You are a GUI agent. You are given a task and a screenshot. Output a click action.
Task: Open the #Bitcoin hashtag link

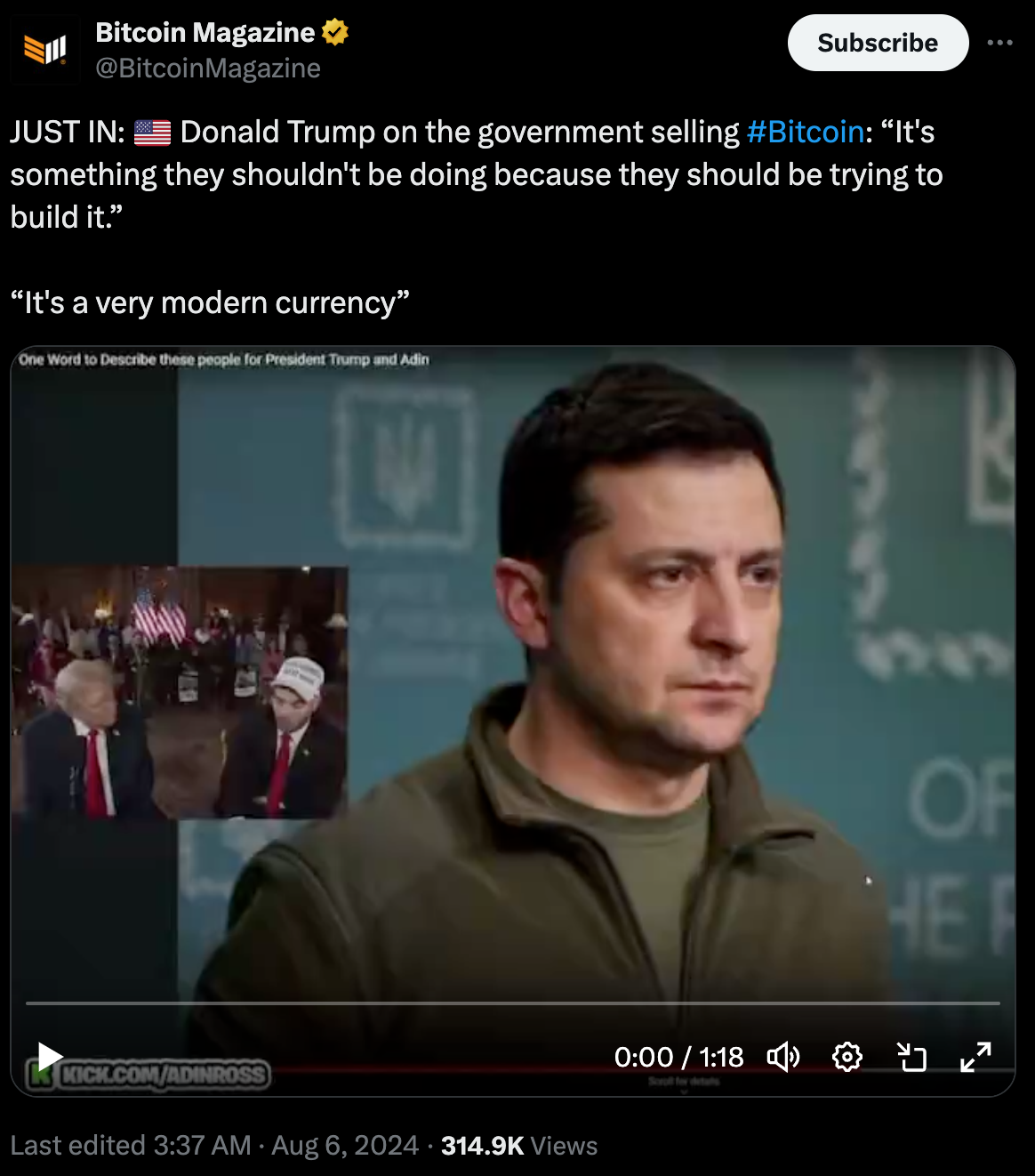[806, 132]
